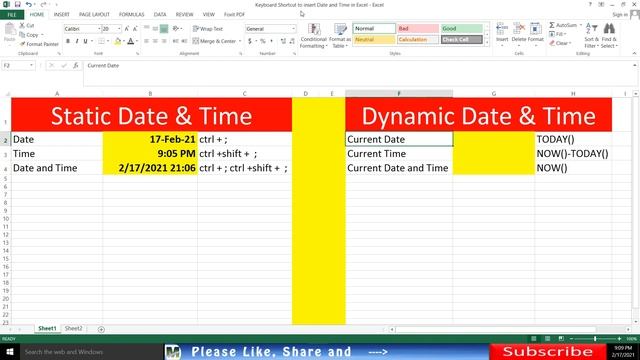The height and width of the screenshot is (360, 640).
Task: Click the Insert Function fx icon
Action: click(76, 66)
